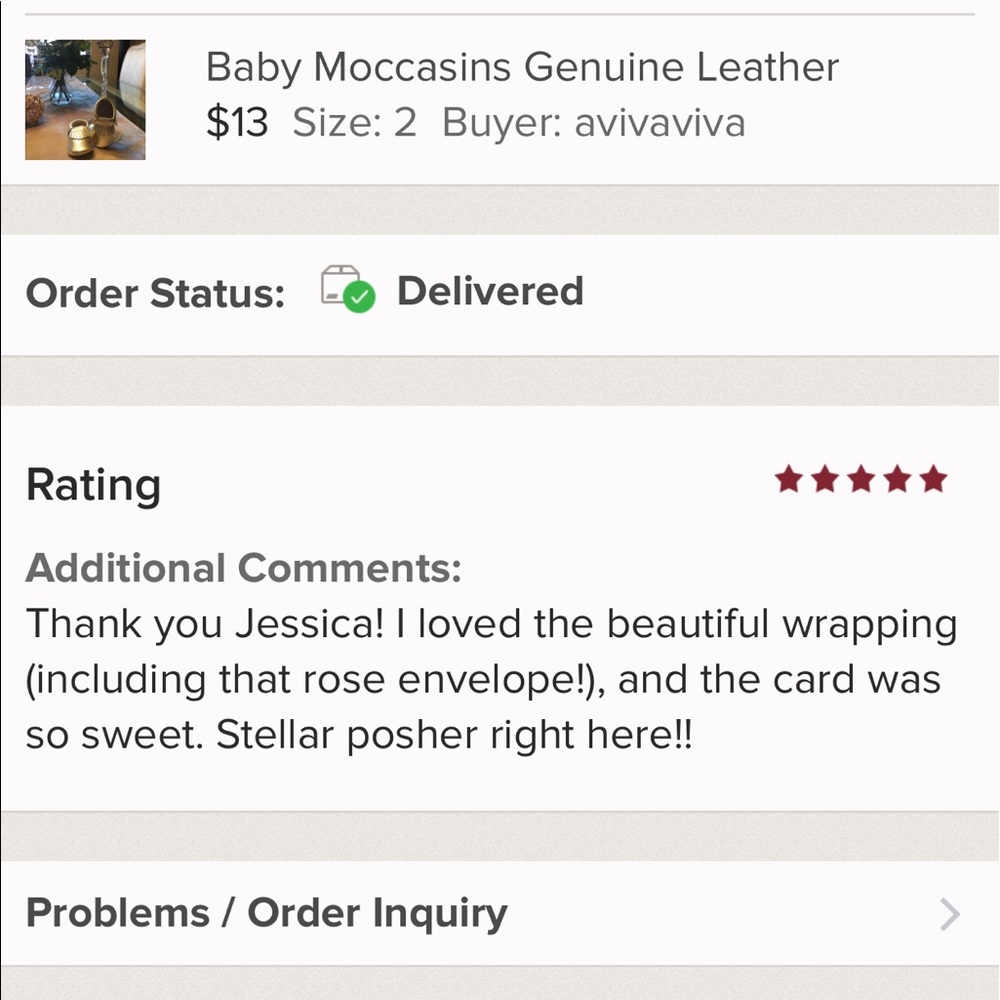Click the Size: 2 label

[355, 122]
